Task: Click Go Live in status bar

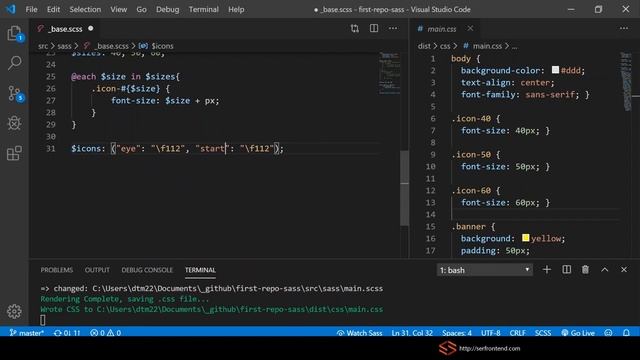Action: tap(578, 333)
